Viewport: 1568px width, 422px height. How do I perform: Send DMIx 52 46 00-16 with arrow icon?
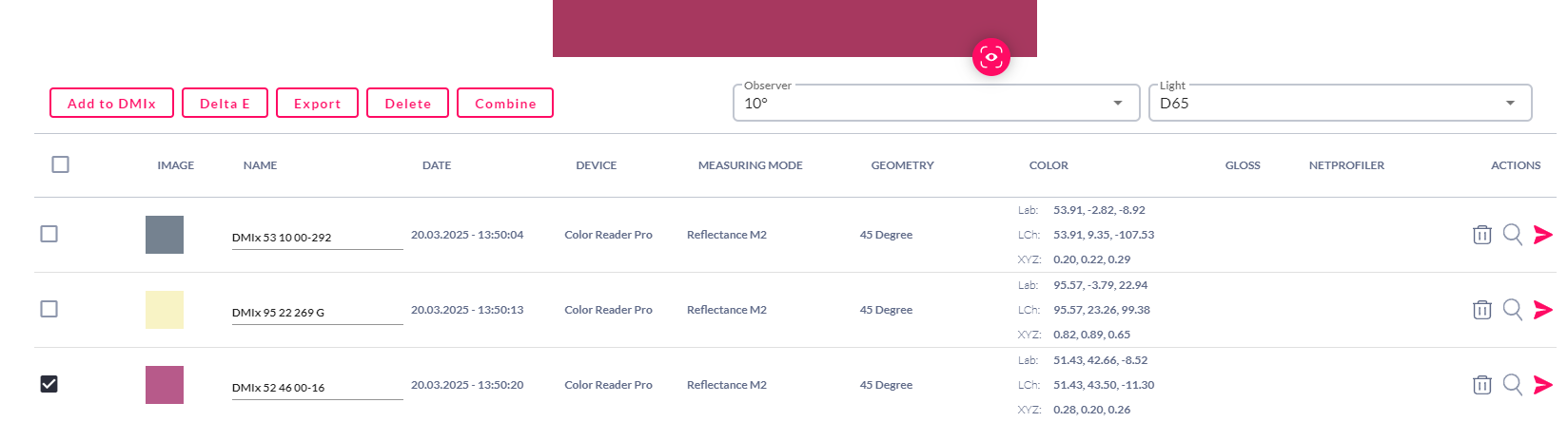point(1543,385)
